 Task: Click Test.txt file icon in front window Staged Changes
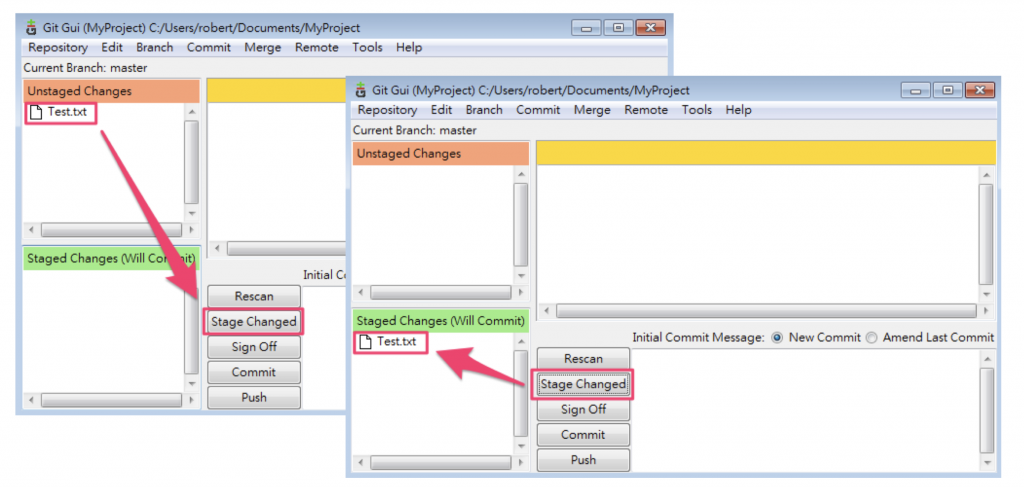(365, 341)
